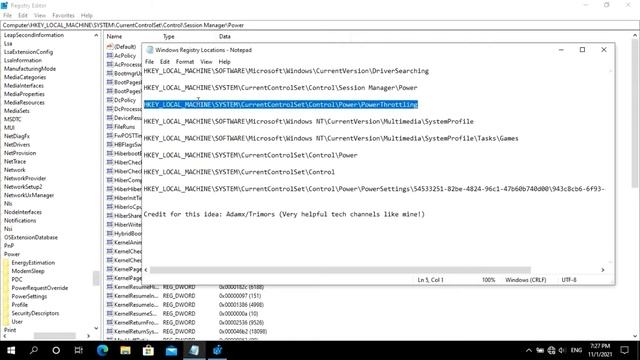Select MediaCategories key in tree
Screen dimensions: 640x360
[25, 77]
